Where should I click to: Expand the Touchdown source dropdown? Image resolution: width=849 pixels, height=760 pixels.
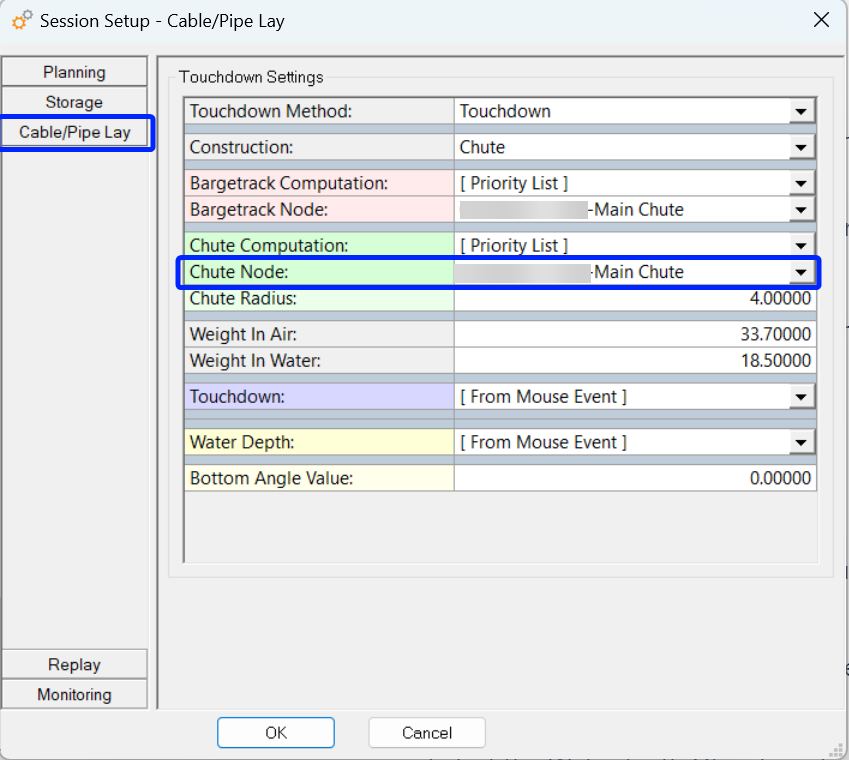(x=801, y=398)
